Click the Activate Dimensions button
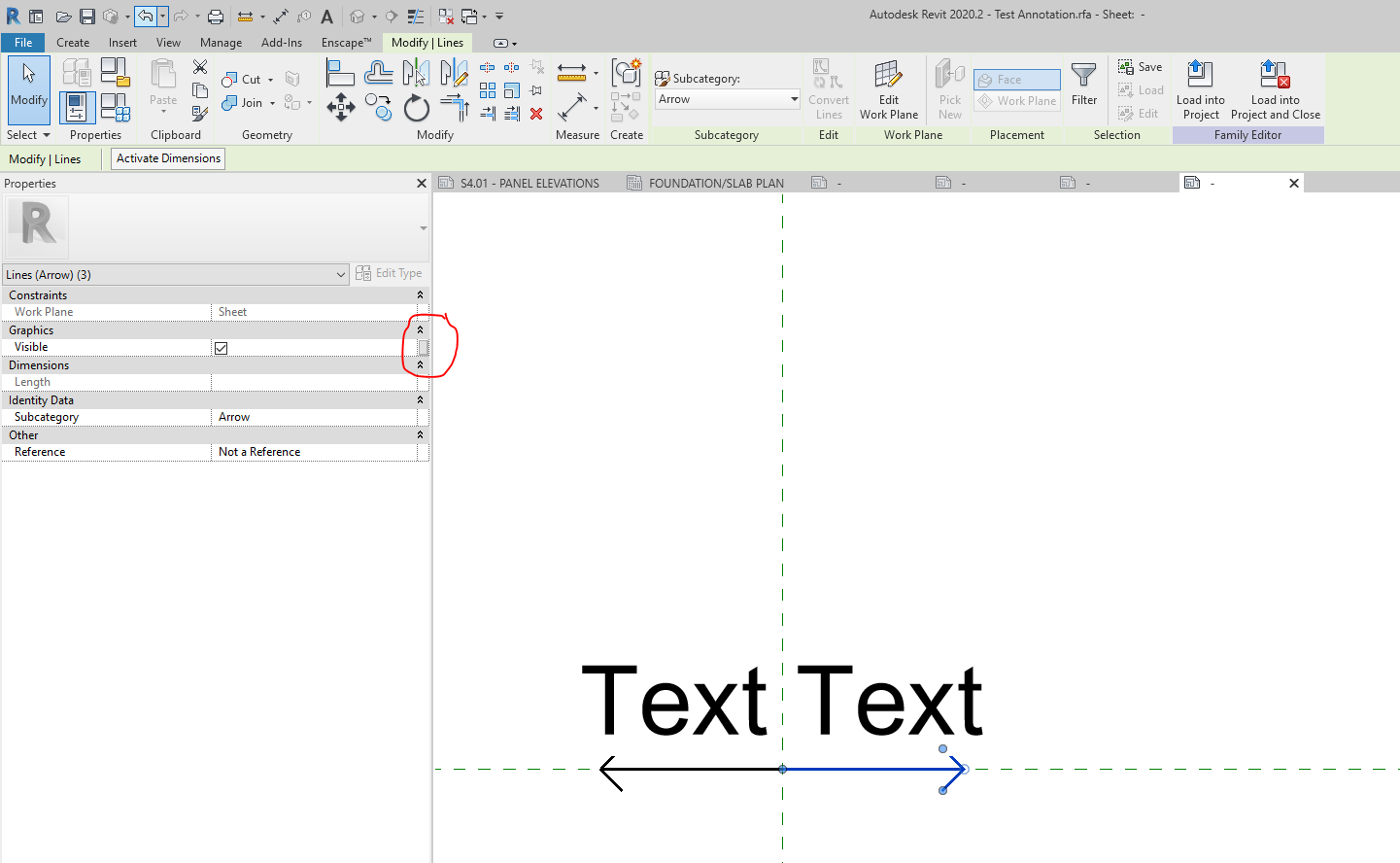The image size is (1400, 863). pyautogui.click(x=167, y=157)
